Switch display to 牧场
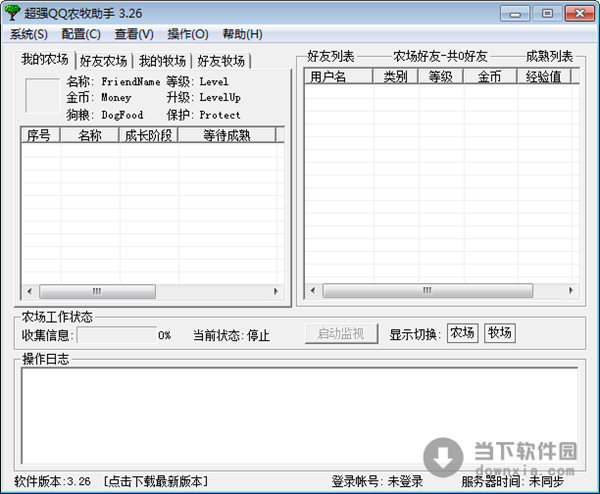Screen dimensions: 600x494 (x=499, y=333)
